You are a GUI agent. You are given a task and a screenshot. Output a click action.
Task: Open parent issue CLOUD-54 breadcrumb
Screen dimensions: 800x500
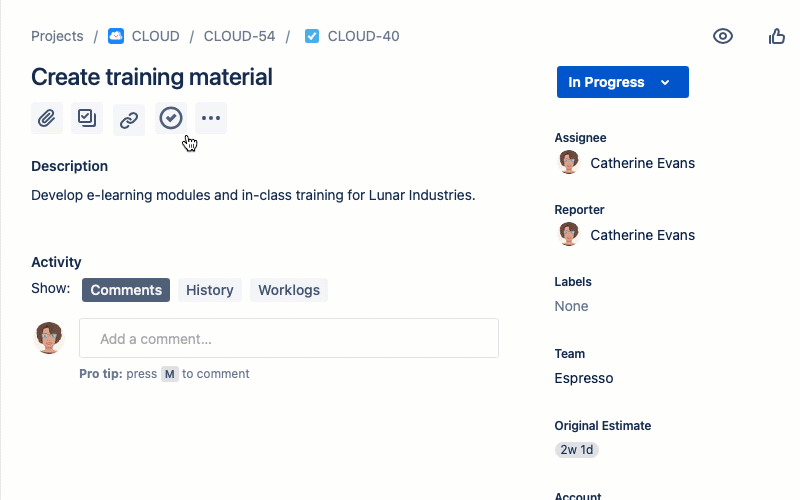pos(239,36)
